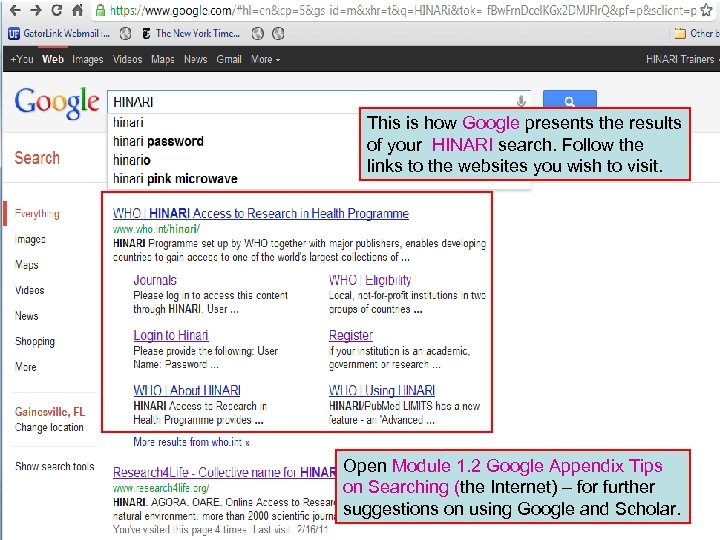Open Gmail from the Google bar

coord(229,59)
